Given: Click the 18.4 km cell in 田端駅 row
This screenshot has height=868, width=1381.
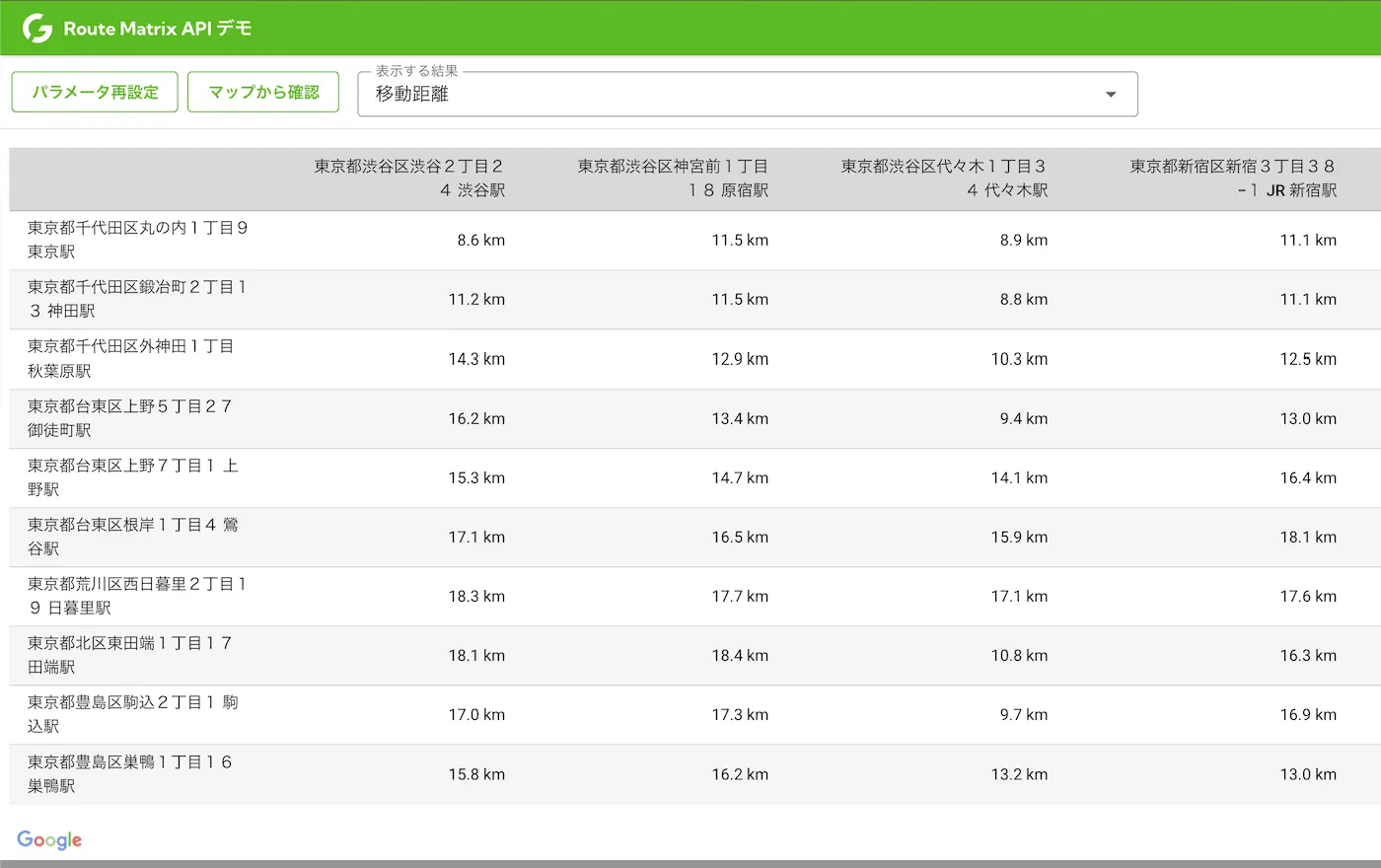Looking at the screenshot, I should click(x=740, y=656).
